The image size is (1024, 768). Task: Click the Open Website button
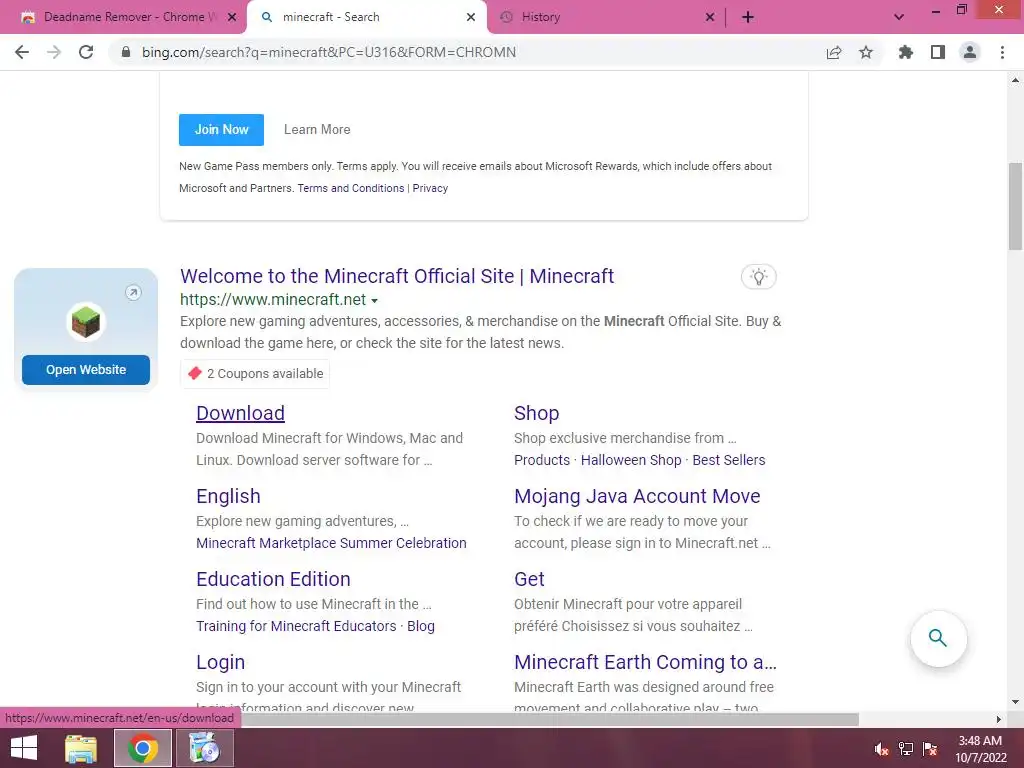(86, 370)
